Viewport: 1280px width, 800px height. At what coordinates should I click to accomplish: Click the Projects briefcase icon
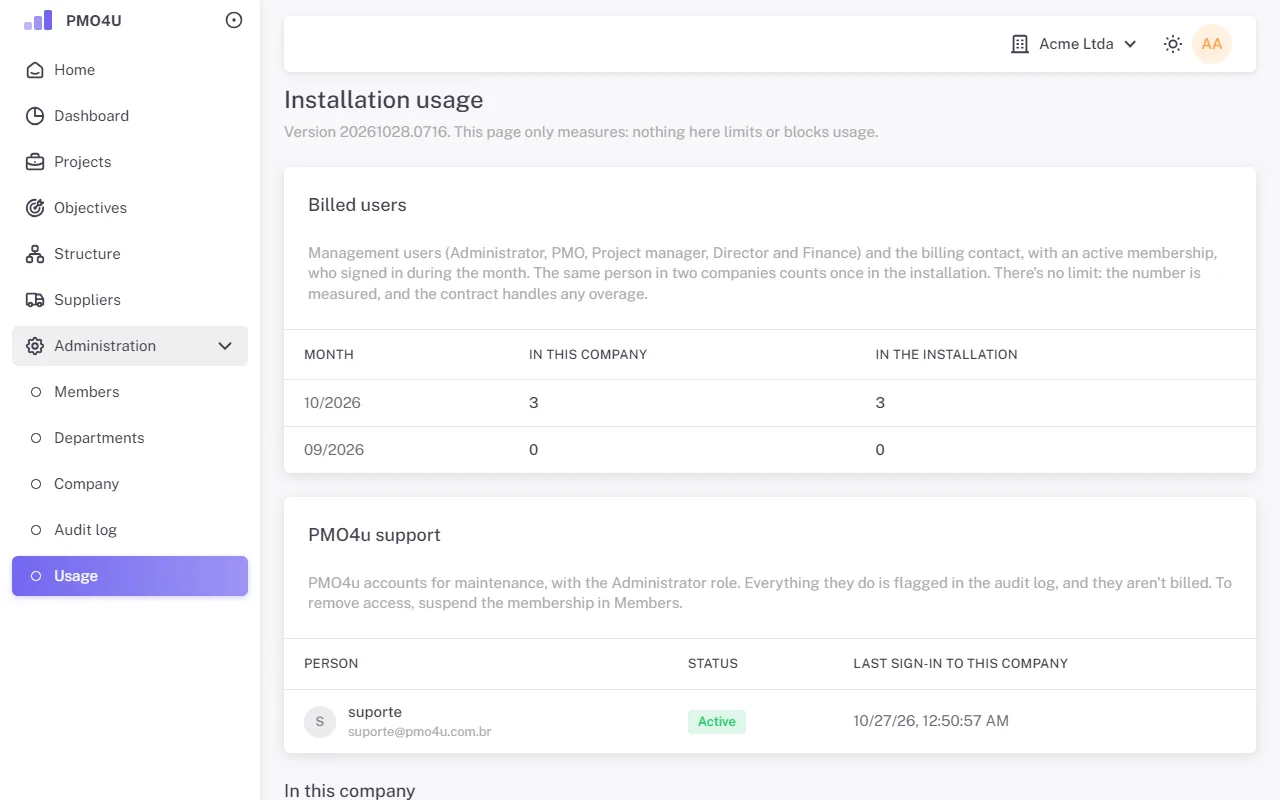pos(35,162)
